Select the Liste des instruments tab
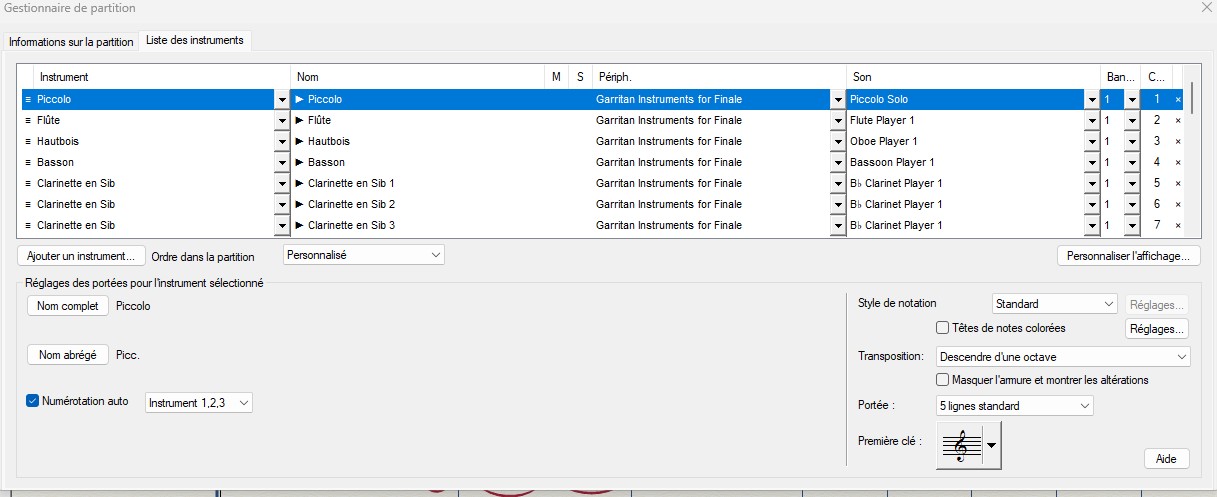Viewport: 1217px width, 497px height. click(194, 41)
